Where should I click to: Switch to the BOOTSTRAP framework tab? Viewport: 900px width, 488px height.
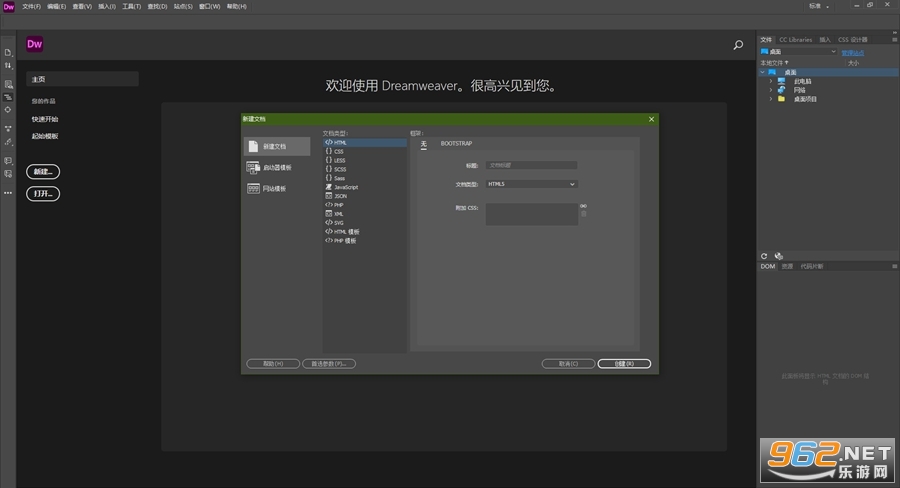point(456,144)
